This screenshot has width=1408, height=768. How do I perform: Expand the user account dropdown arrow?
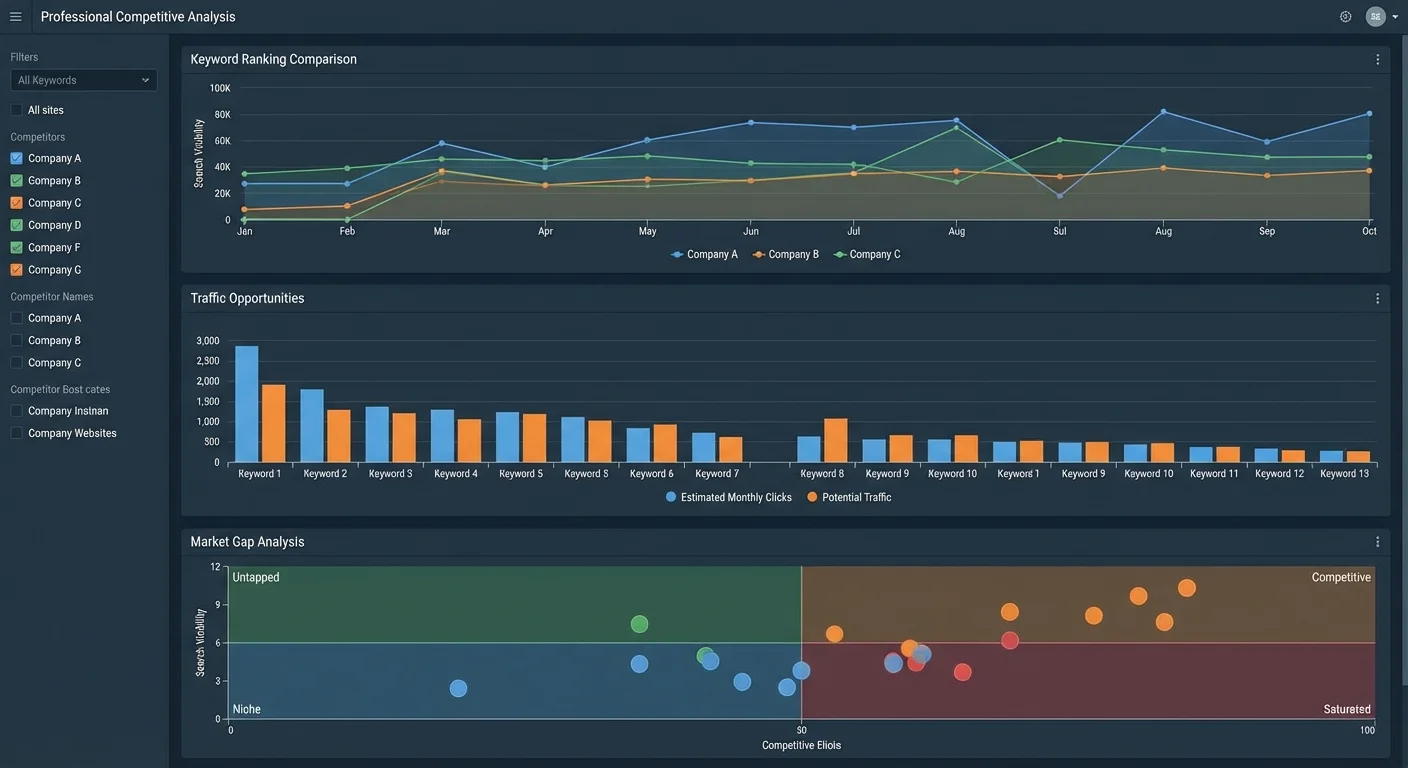pyautogui.click(x=1395, y=17)
